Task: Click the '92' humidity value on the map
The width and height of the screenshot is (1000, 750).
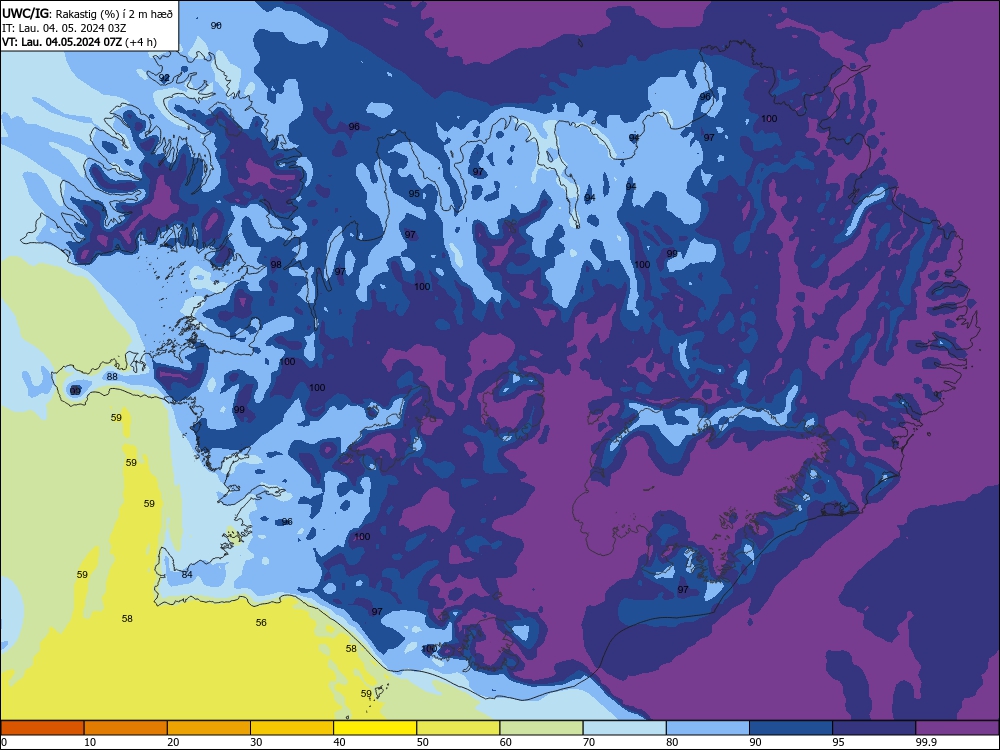Action: (165, 78)
